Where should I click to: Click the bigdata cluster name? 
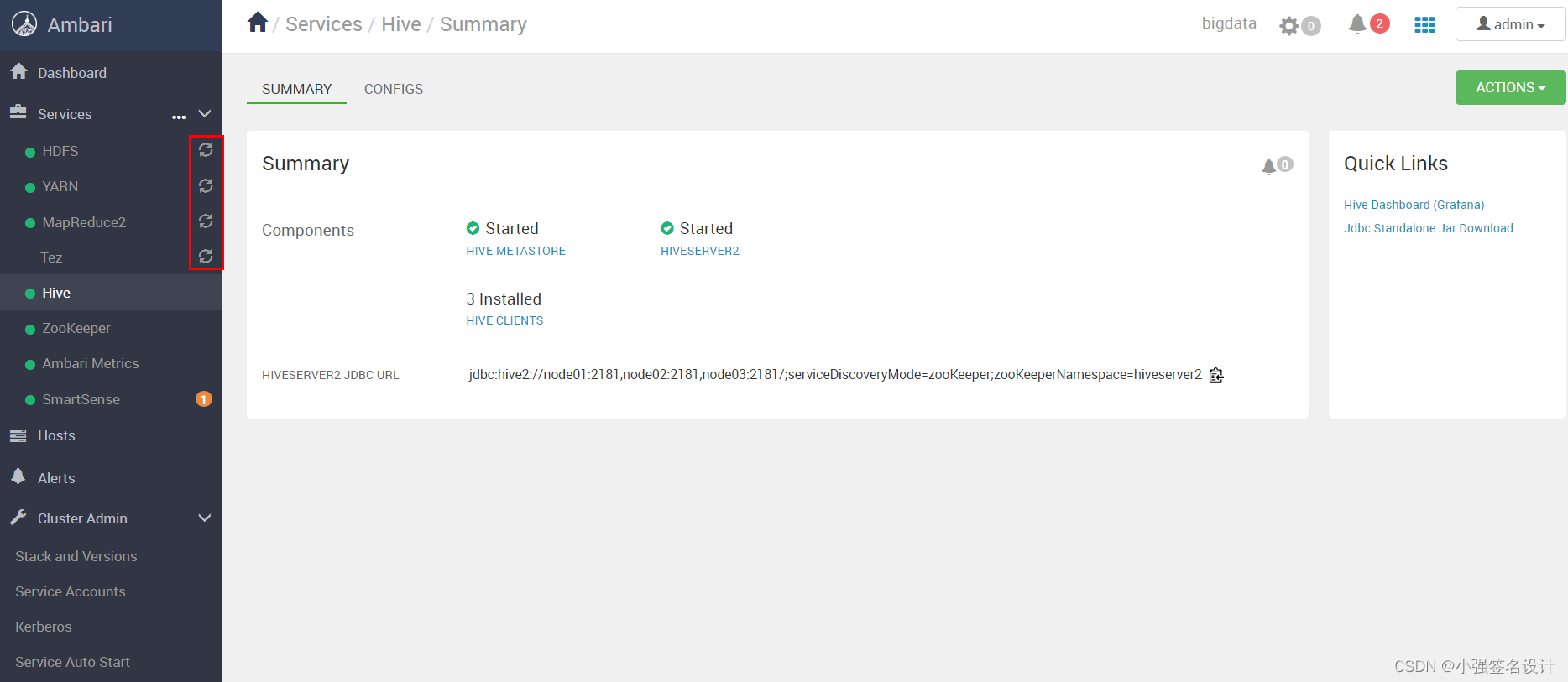click(x=1229, y=23)
